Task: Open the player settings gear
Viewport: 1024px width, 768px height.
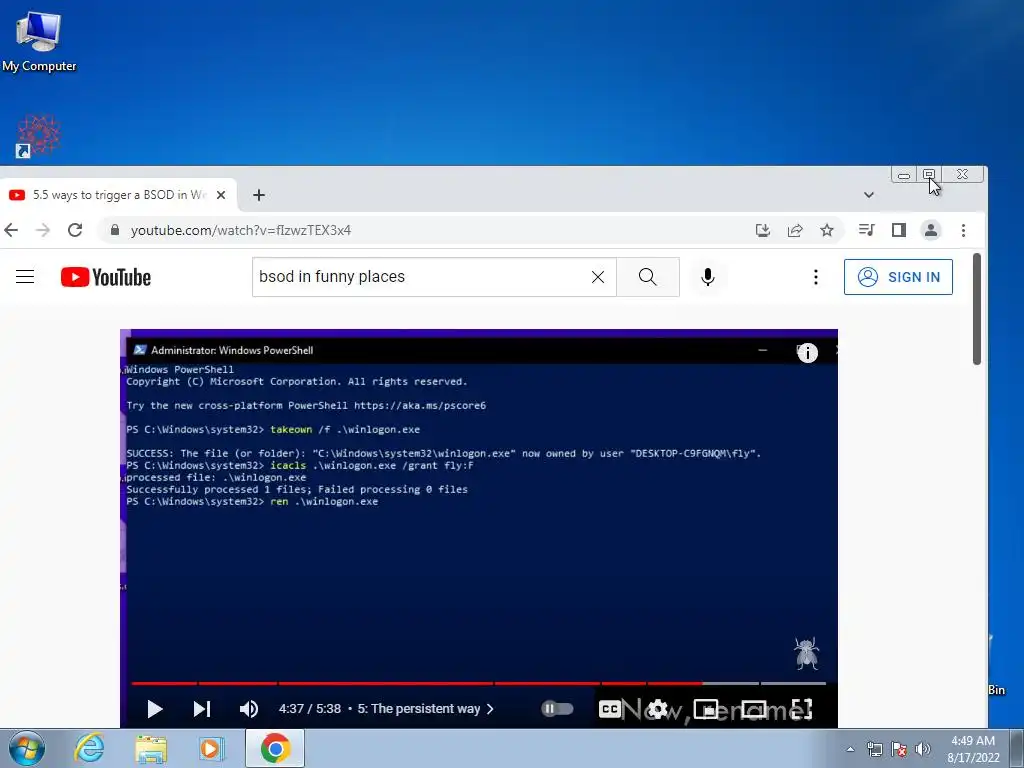Action: tap(658, 709)
